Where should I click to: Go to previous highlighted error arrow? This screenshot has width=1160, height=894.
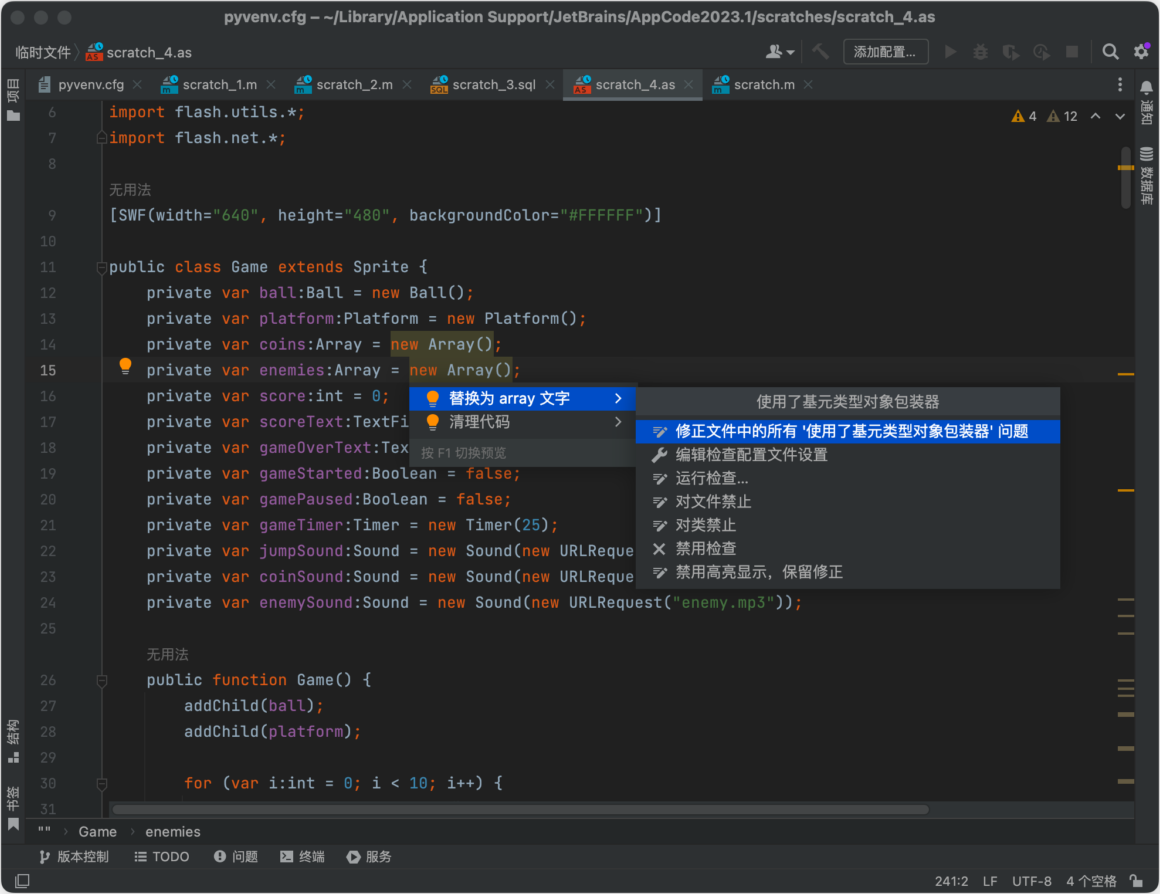coord(1096,116)
